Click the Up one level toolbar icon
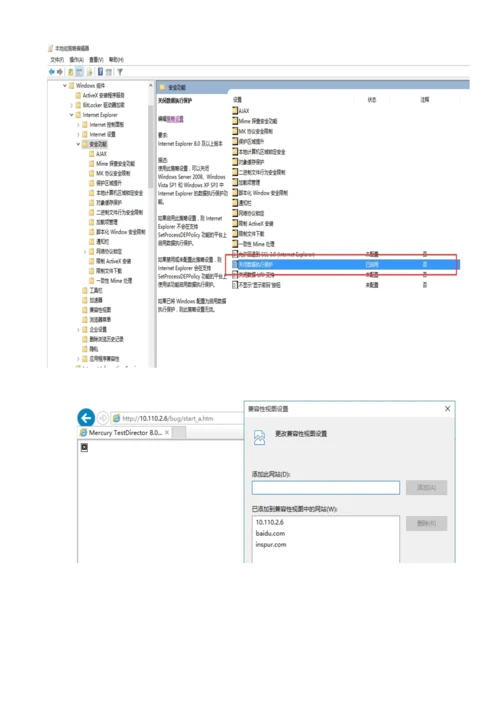 (71, 72)
